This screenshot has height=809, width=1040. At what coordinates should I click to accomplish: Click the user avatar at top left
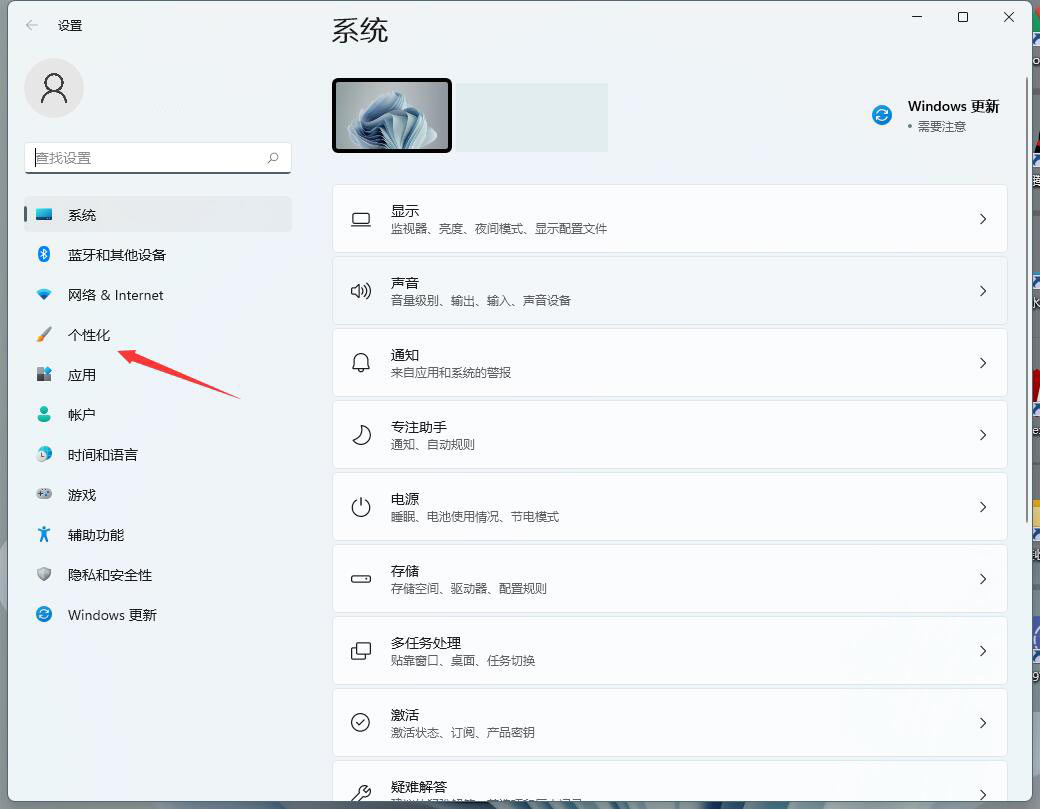54,88
